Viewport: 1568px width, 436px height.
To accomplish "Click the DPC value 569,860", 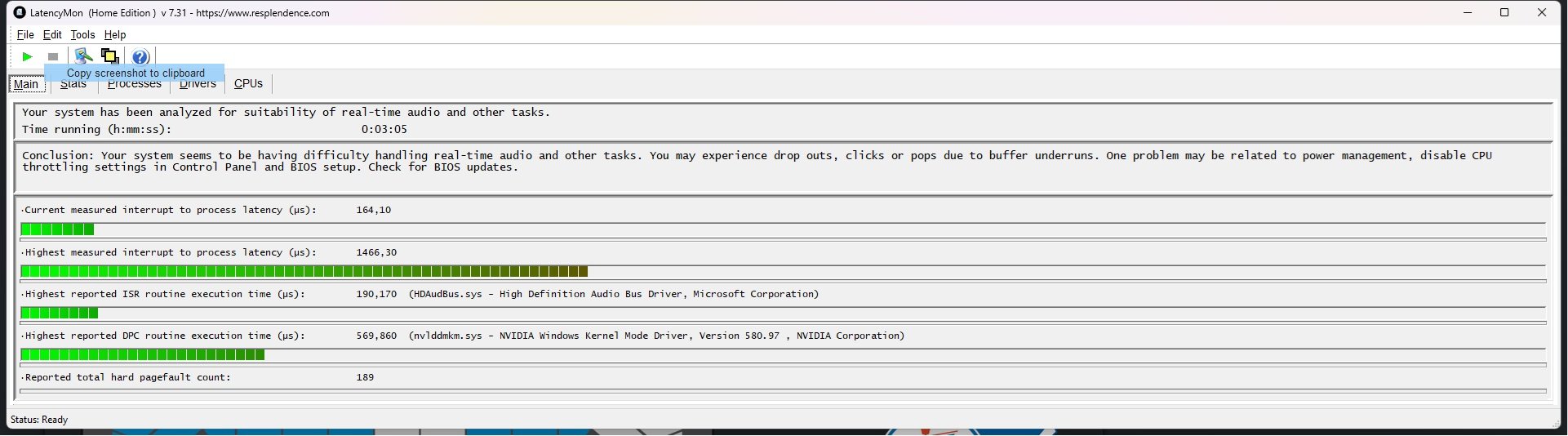I will [376, 336].
